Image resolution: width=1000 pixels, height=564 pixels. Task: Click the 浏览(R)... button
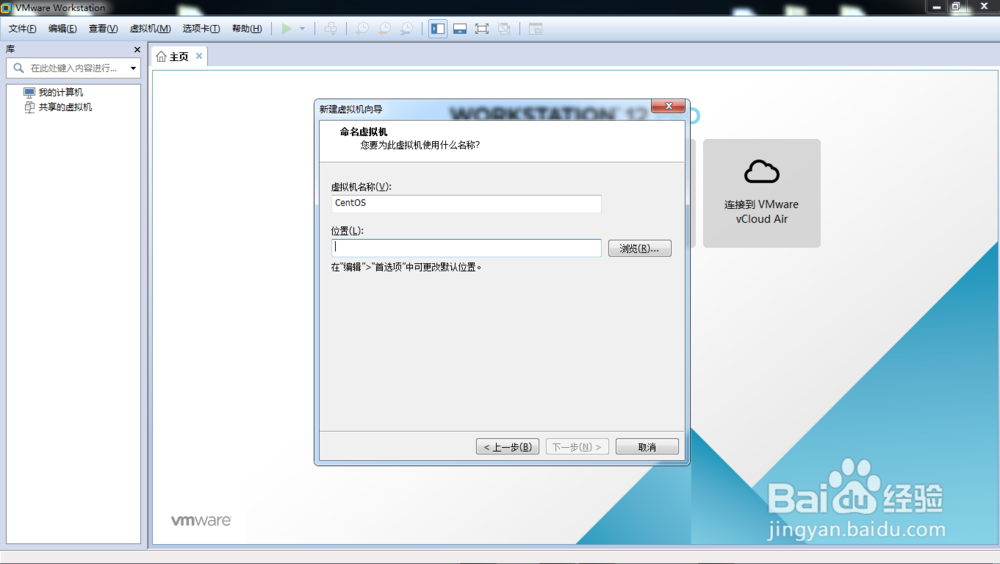639,248
